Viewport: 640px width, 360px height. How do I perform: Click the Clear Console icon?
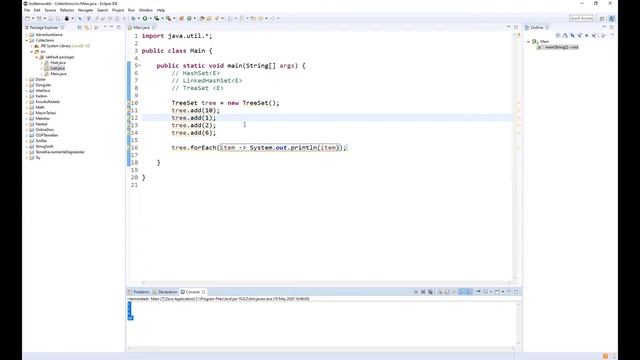(x=440, y=292)
